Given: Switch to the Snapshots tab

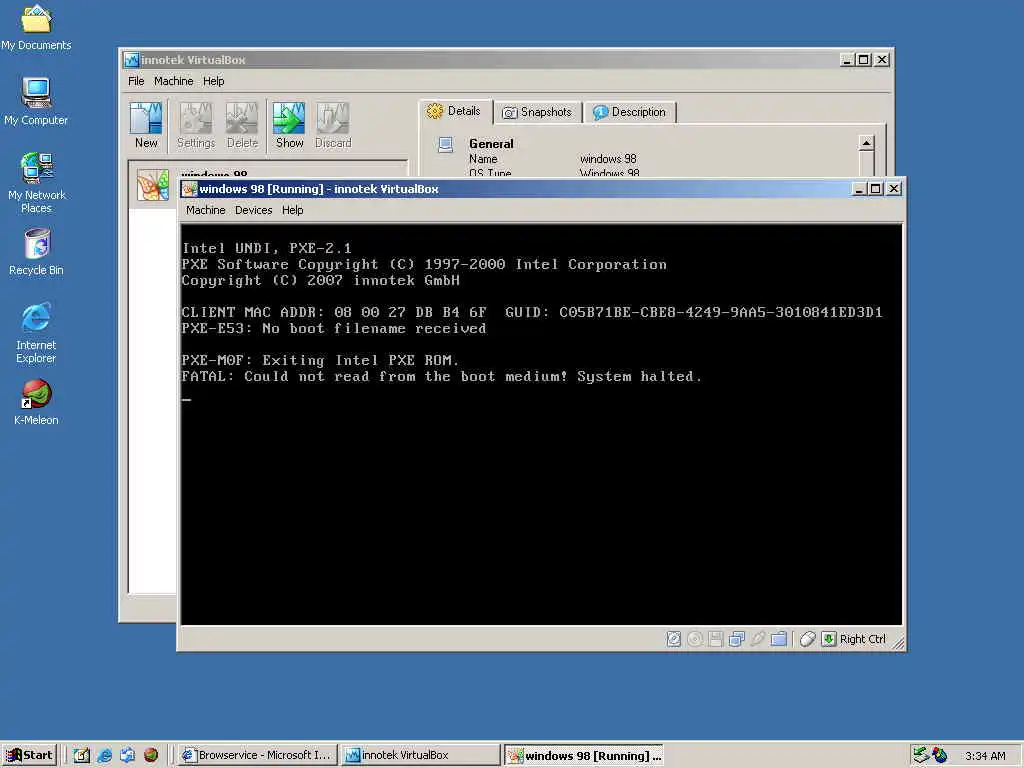Looking at the screenshot, I should coord(537,112).
